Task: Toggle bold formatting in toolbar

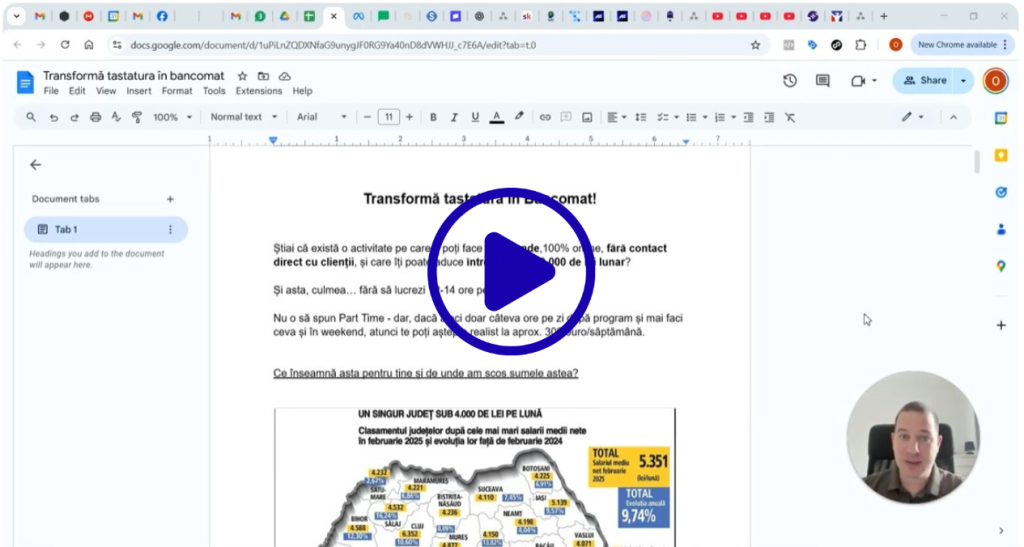Action: (433, 117)
